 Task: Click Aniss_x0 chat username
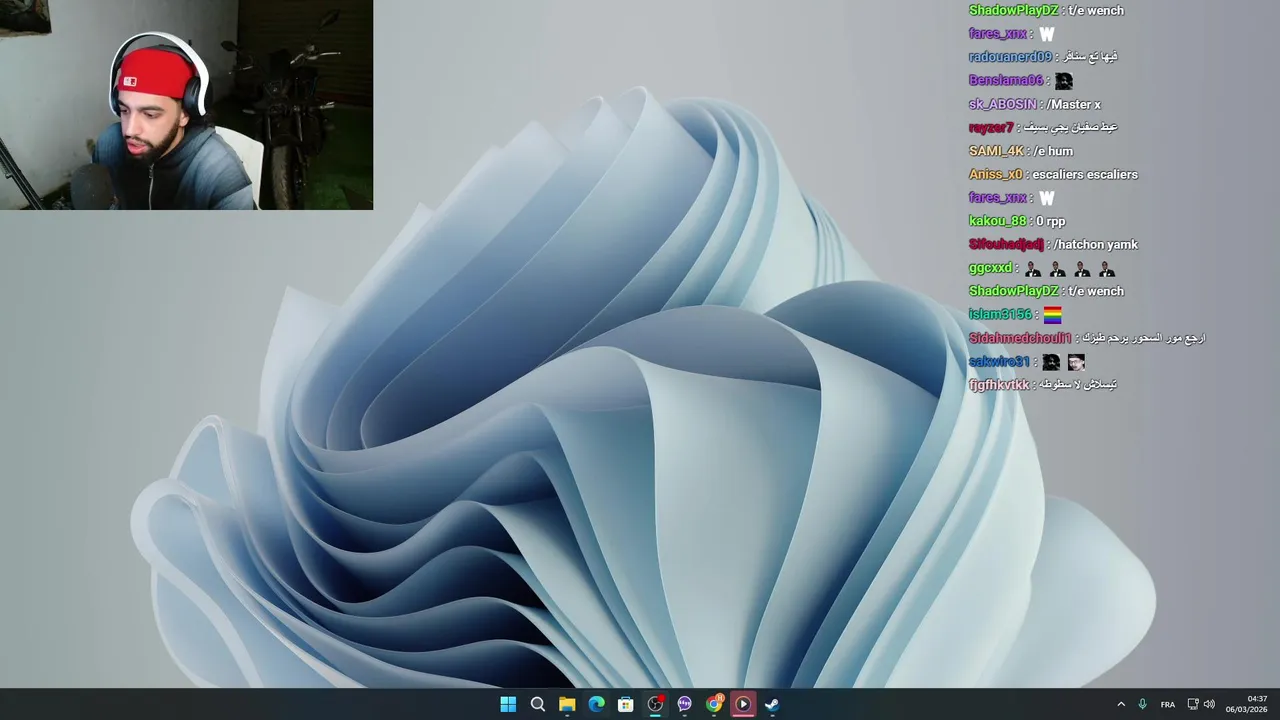[995, 174]
